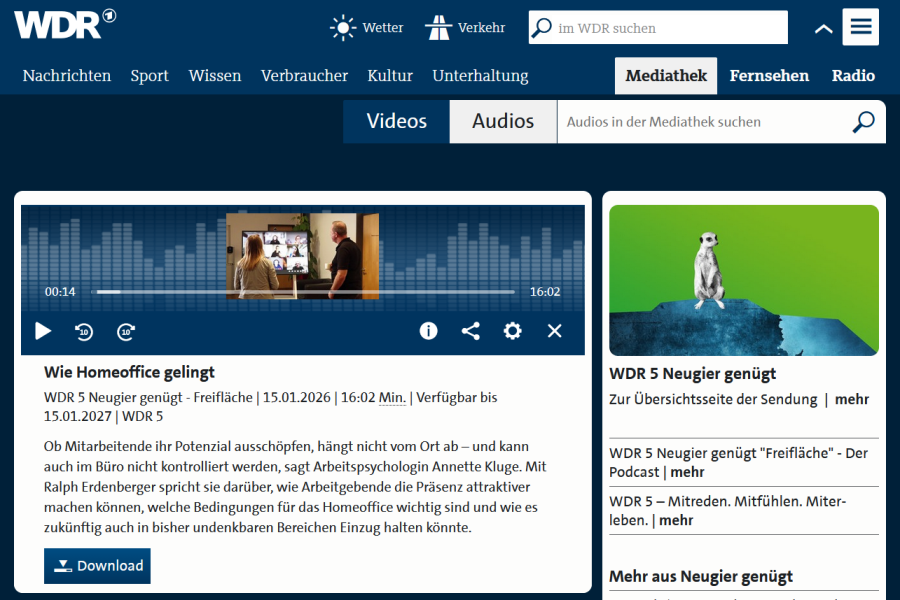Switch to the Videos tab
Viewport: 900px width, 600px height.
pos(396,122)
